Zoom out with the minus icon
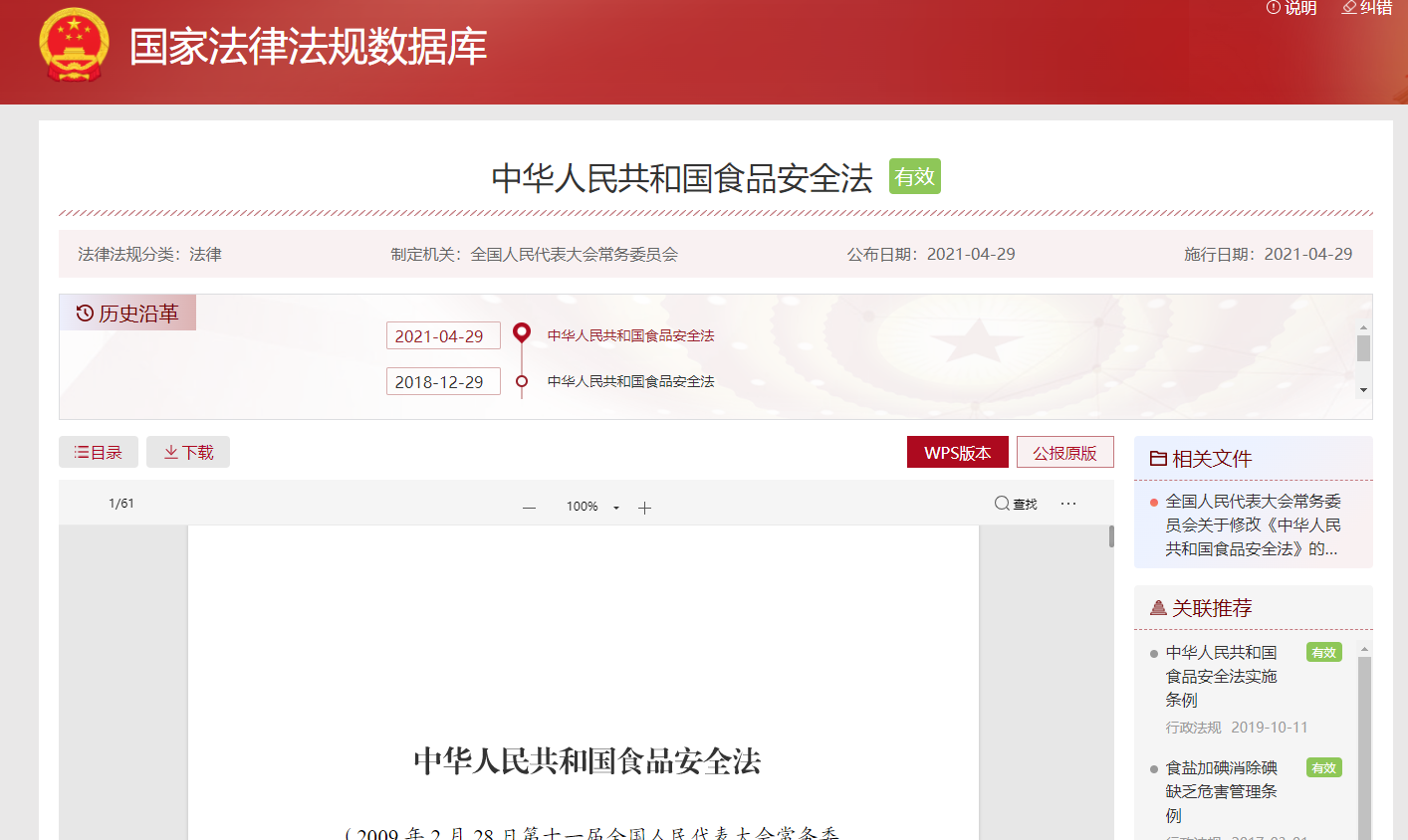The image size is (1408, 840). (529, 508)
